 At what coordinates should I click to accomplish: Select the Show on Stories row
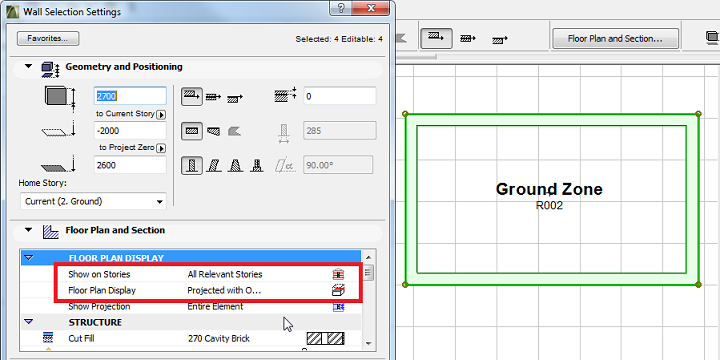coord(191,274)
